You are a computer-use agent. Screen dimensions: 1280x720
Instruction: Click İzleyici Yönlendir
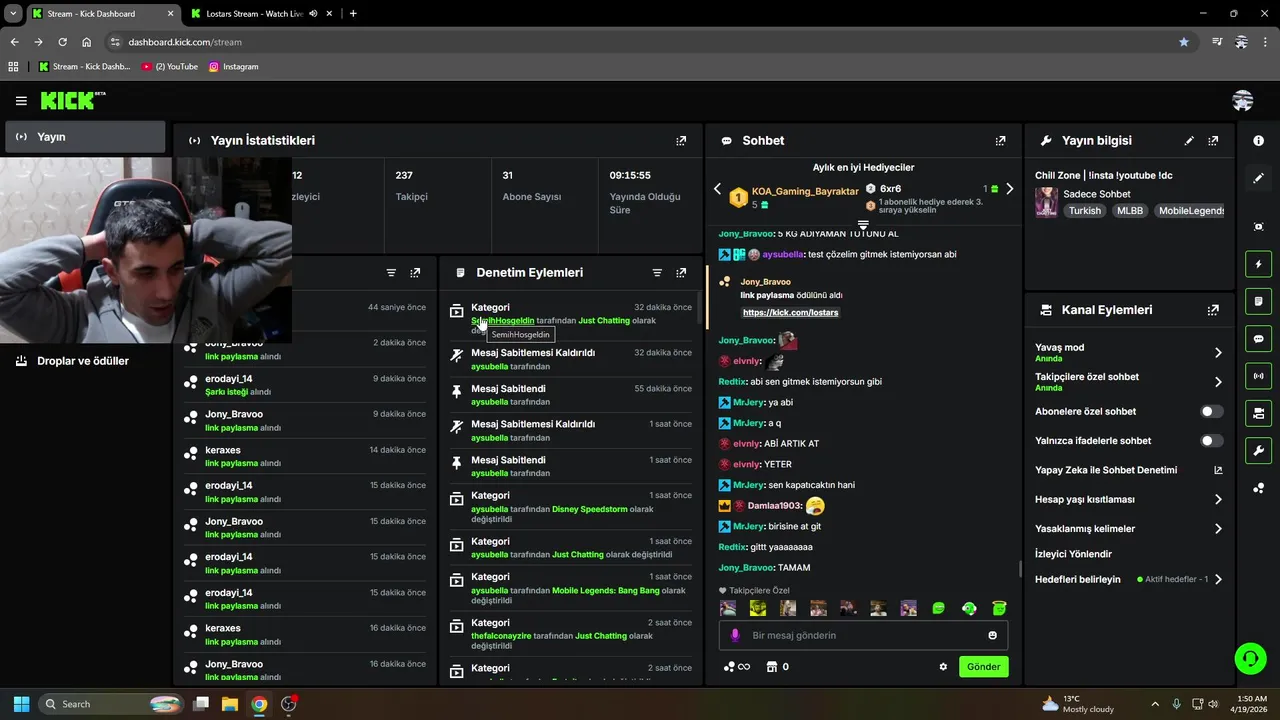tap(1073, 554)
